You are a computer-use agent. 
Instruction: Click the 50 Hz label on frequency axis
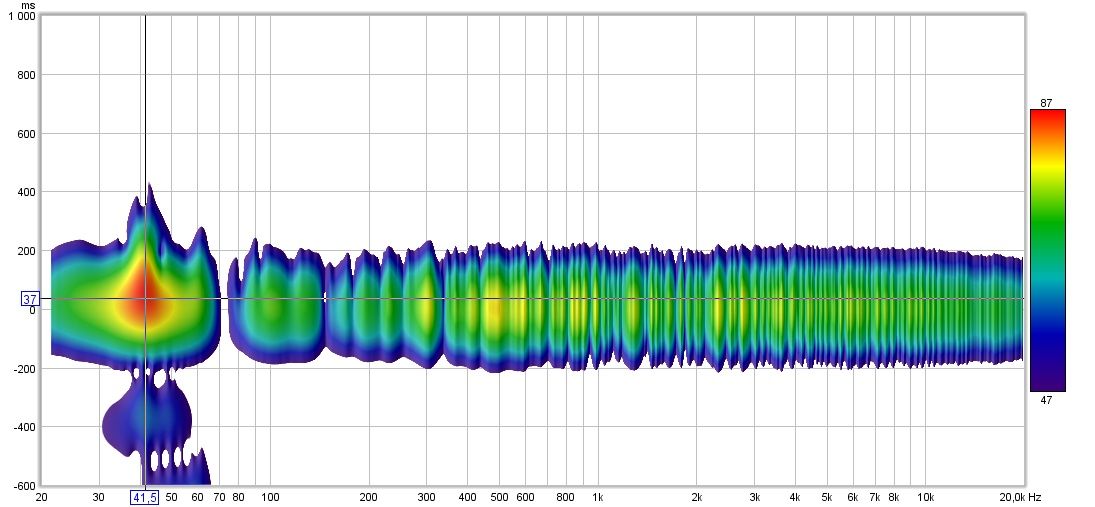tap(172, 497)
